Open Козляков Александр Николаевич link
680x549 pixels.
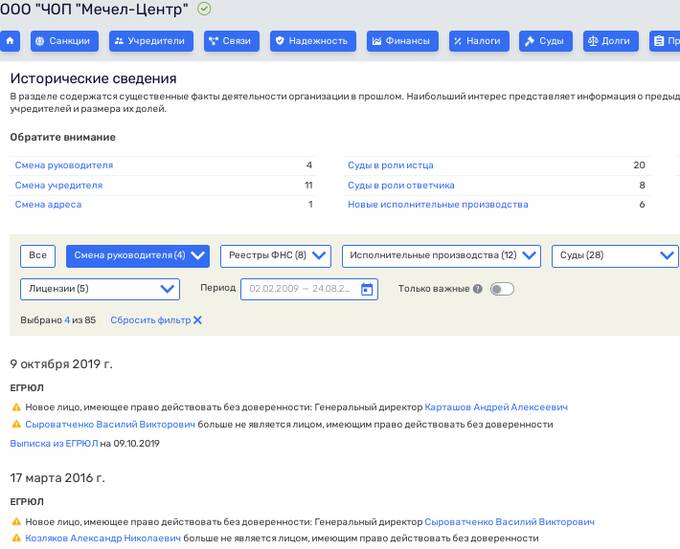pyautogui.click(x=103, y=538)
